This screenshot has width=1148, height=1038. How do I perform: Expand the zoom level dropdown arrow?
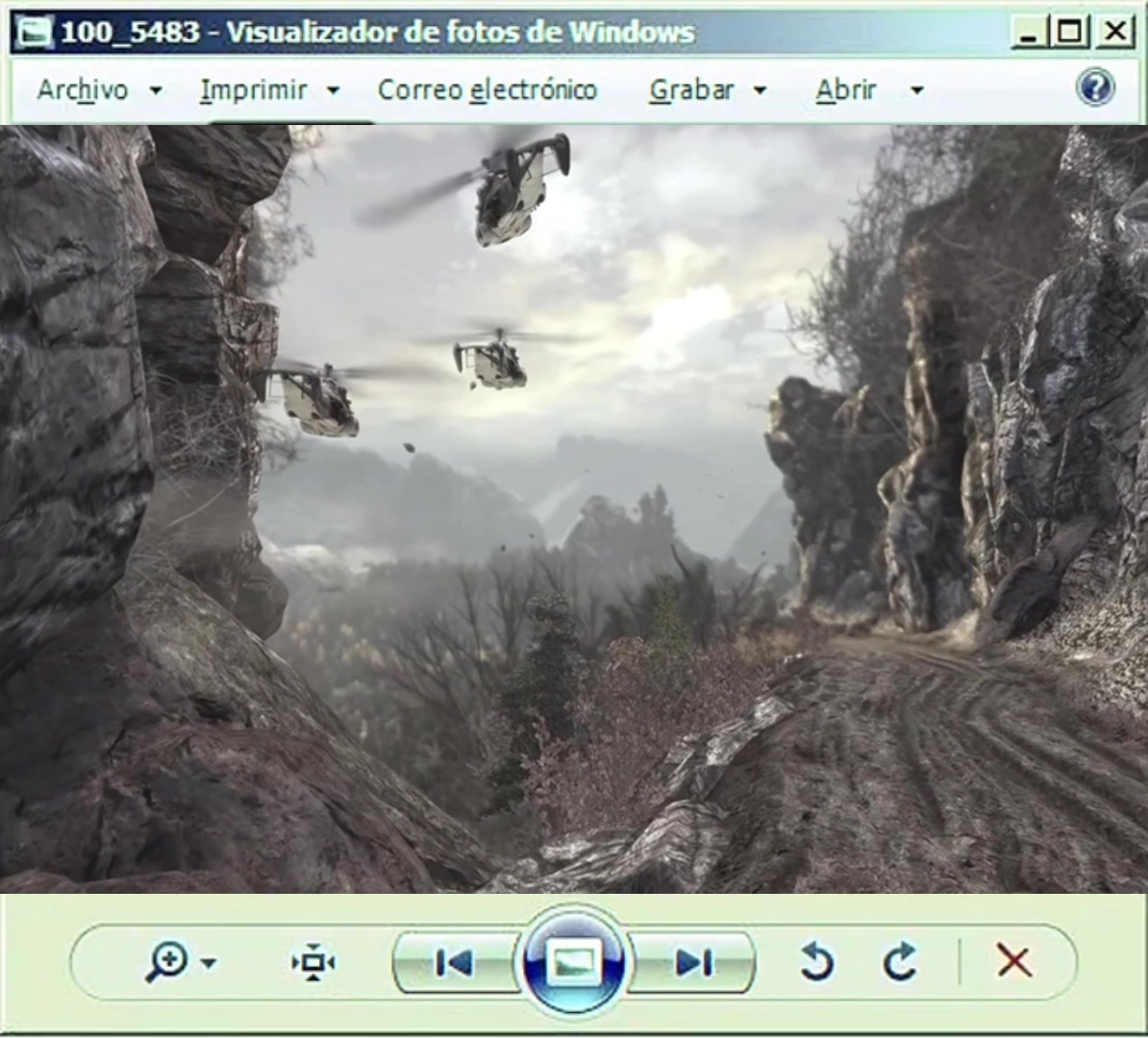click(209, 963)
